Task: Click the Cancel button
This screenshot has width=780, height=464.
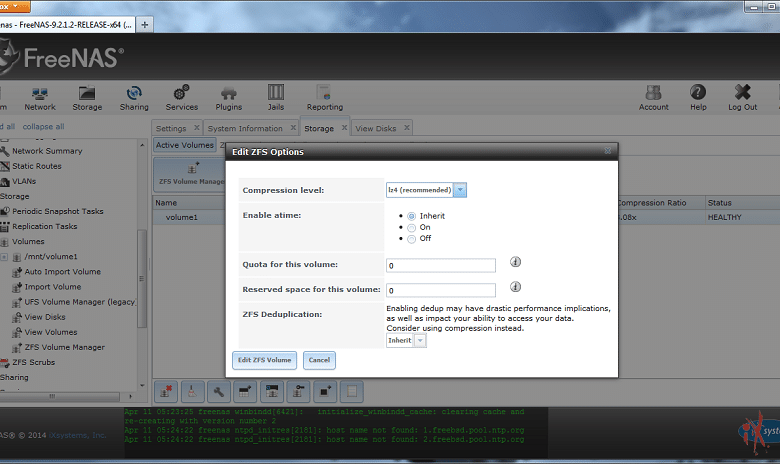Action: [x=319, y=360]
